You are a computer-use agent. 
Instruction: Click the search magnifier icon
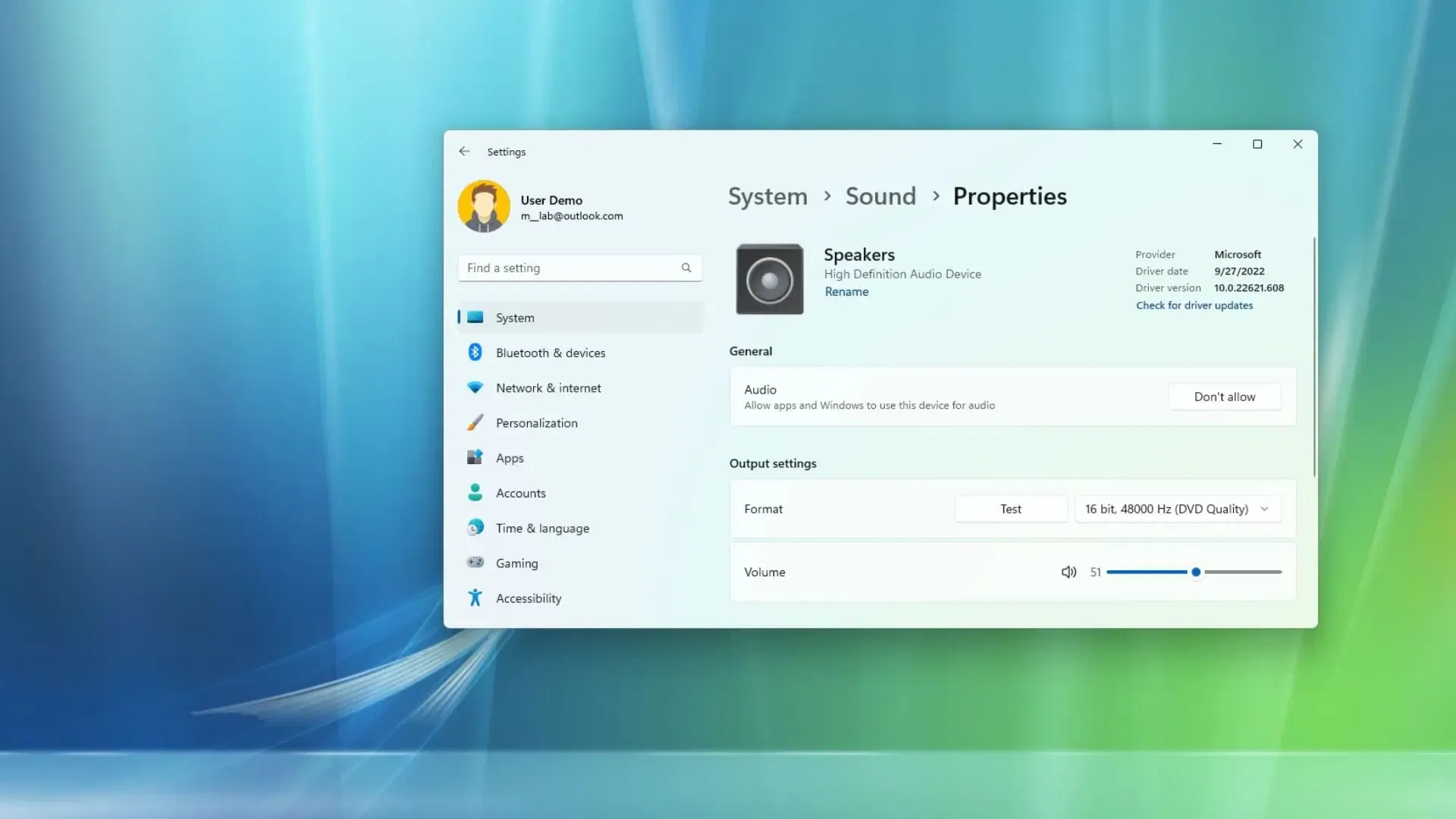click(x=686, y=268)
